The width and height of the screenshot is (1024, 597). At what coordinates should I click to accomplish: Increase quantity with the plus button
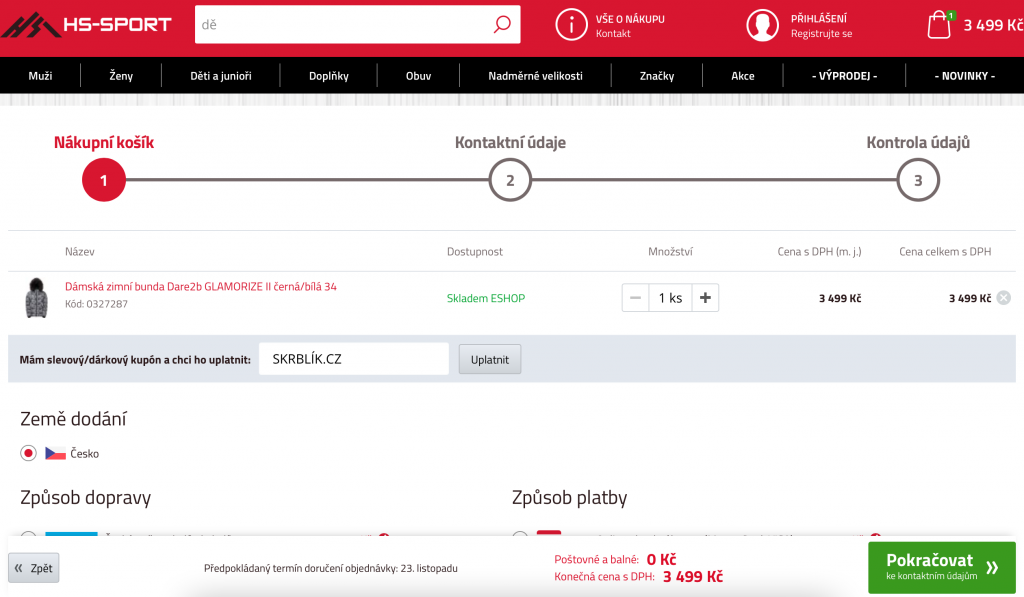(705, 298)
